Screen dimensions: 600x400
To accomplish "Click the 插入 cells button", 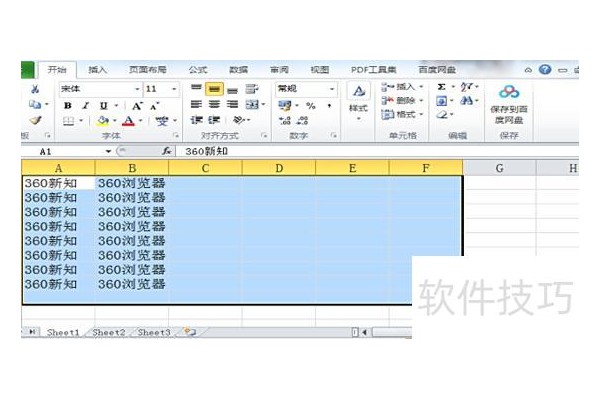I will point(401,87).
